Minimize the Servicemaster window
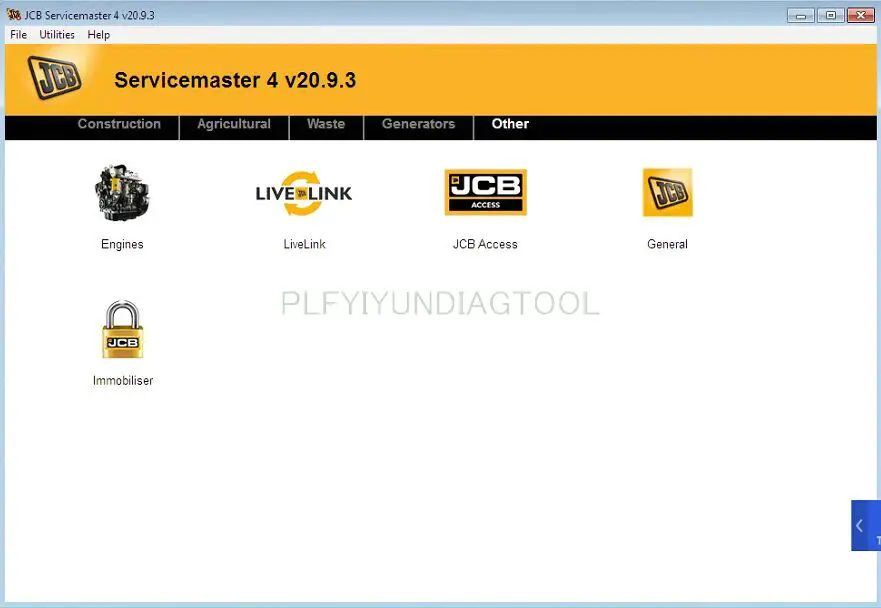Screen dimensions: 881x608 point(801,15)
